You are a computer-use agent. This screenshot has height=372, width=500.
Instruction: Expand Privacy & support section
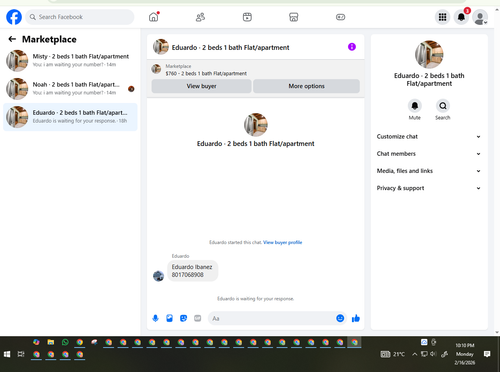coord(429,188)
